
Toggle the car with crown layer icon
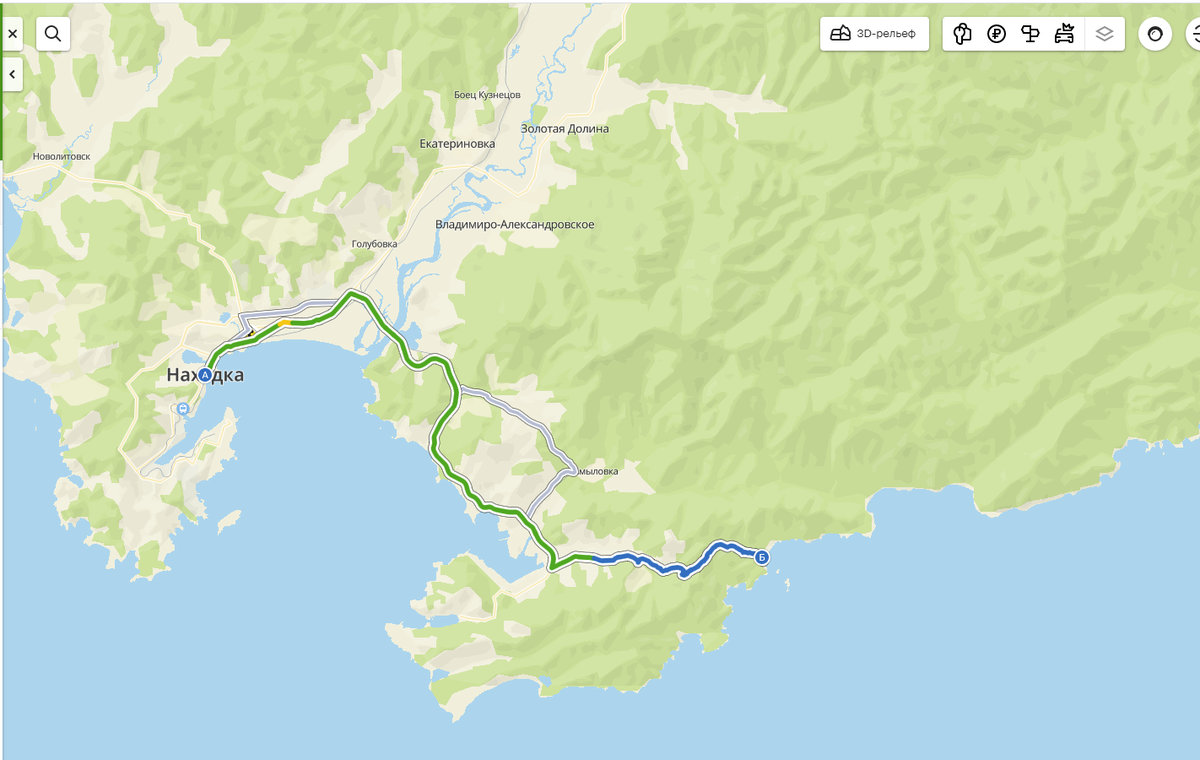point(1064,34)
